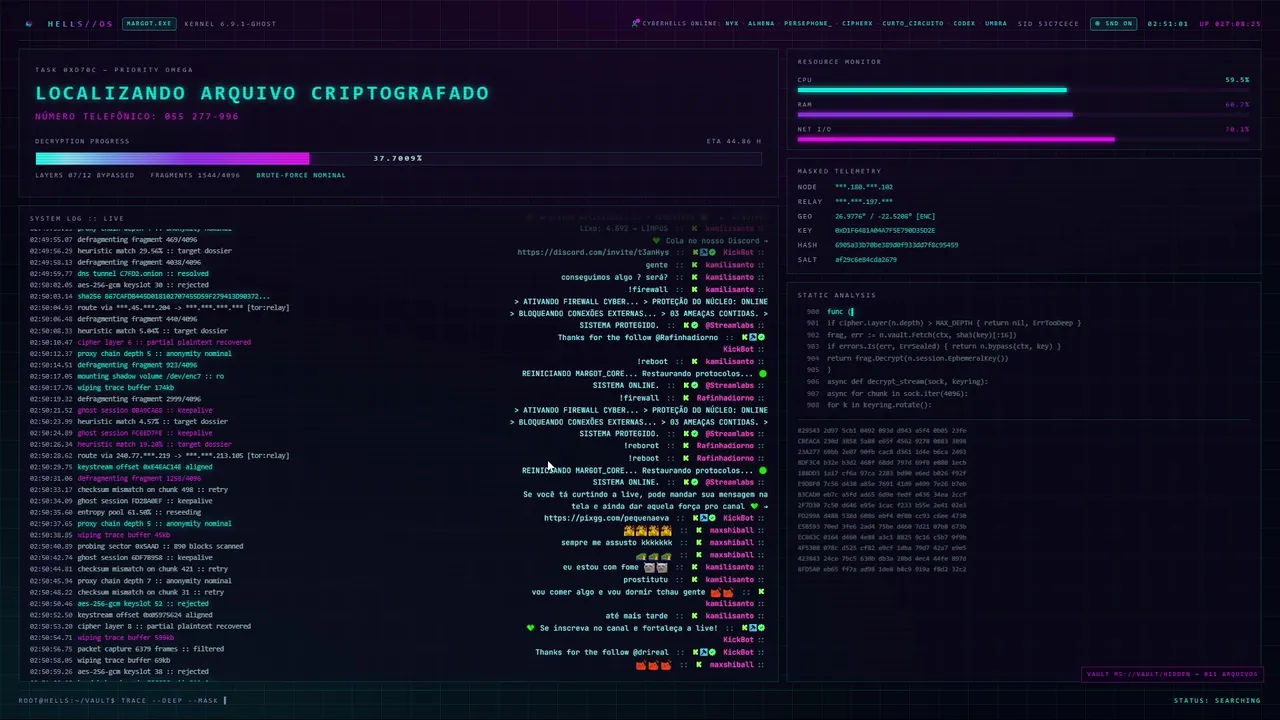Select online user ALHENA in top bar
Image resolution: width=1280 pixels, height=720 pixels.
(x=761, y=23)
